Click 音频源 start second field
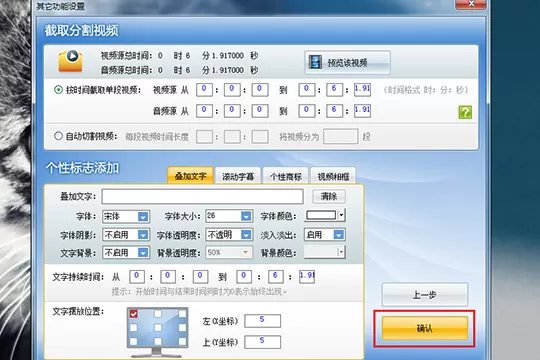Screen dimensions: 540x360 tap(260, 111)
